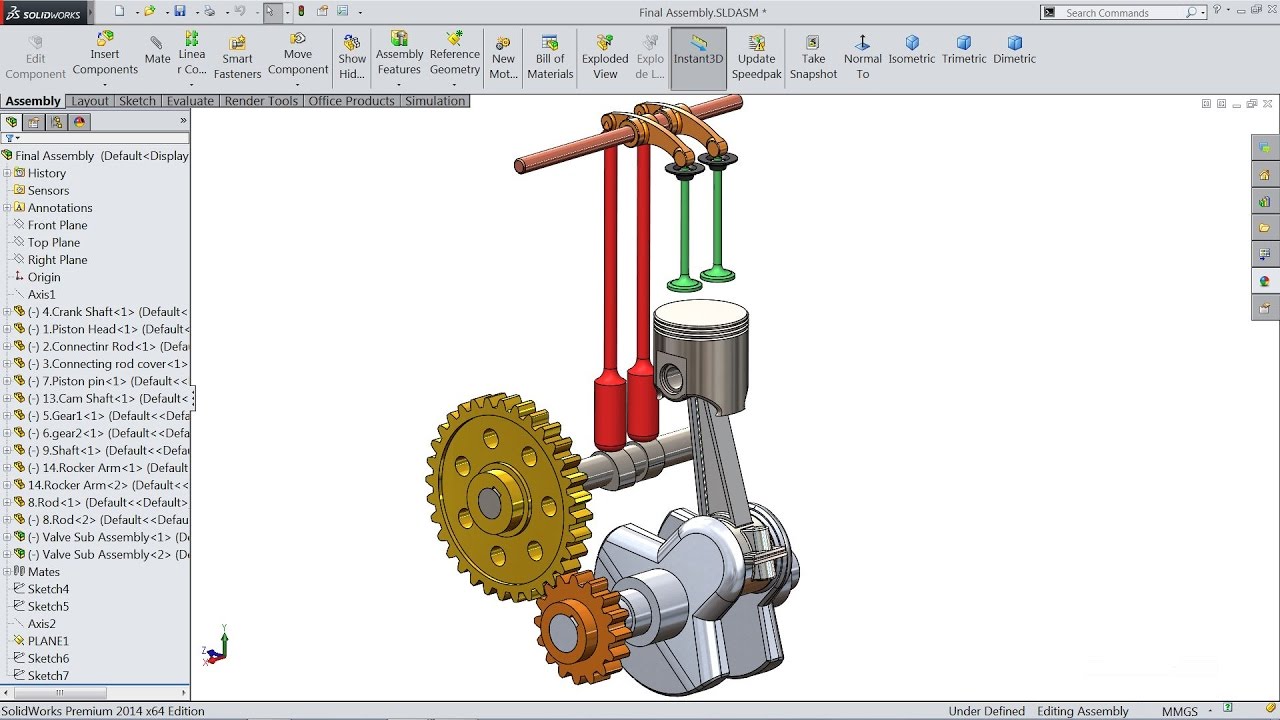
Task: Select PLANE1 in the tree
Action: 48,641
